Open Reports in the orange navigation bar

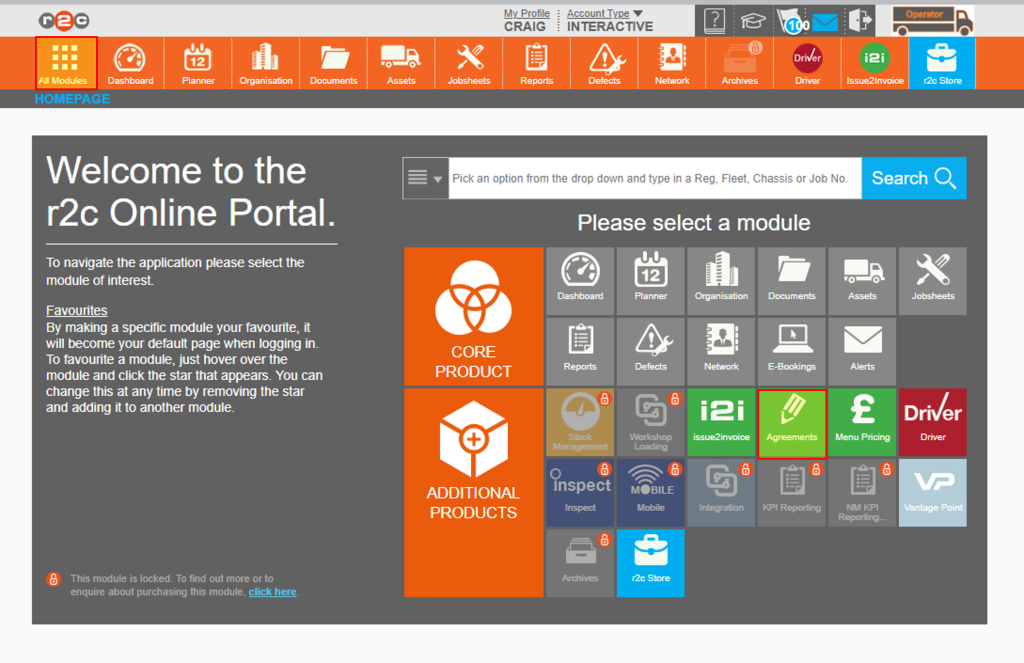[x=537, y=63]
